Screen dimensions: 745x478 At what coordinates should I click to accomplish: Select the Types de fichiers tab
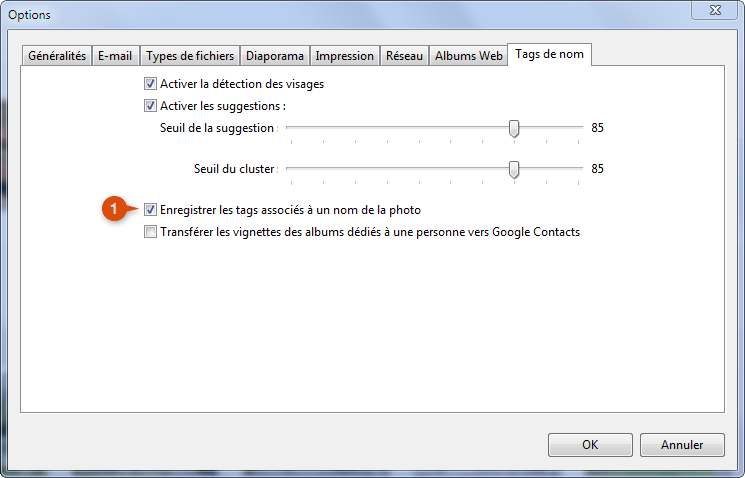[x=190, y=56]
